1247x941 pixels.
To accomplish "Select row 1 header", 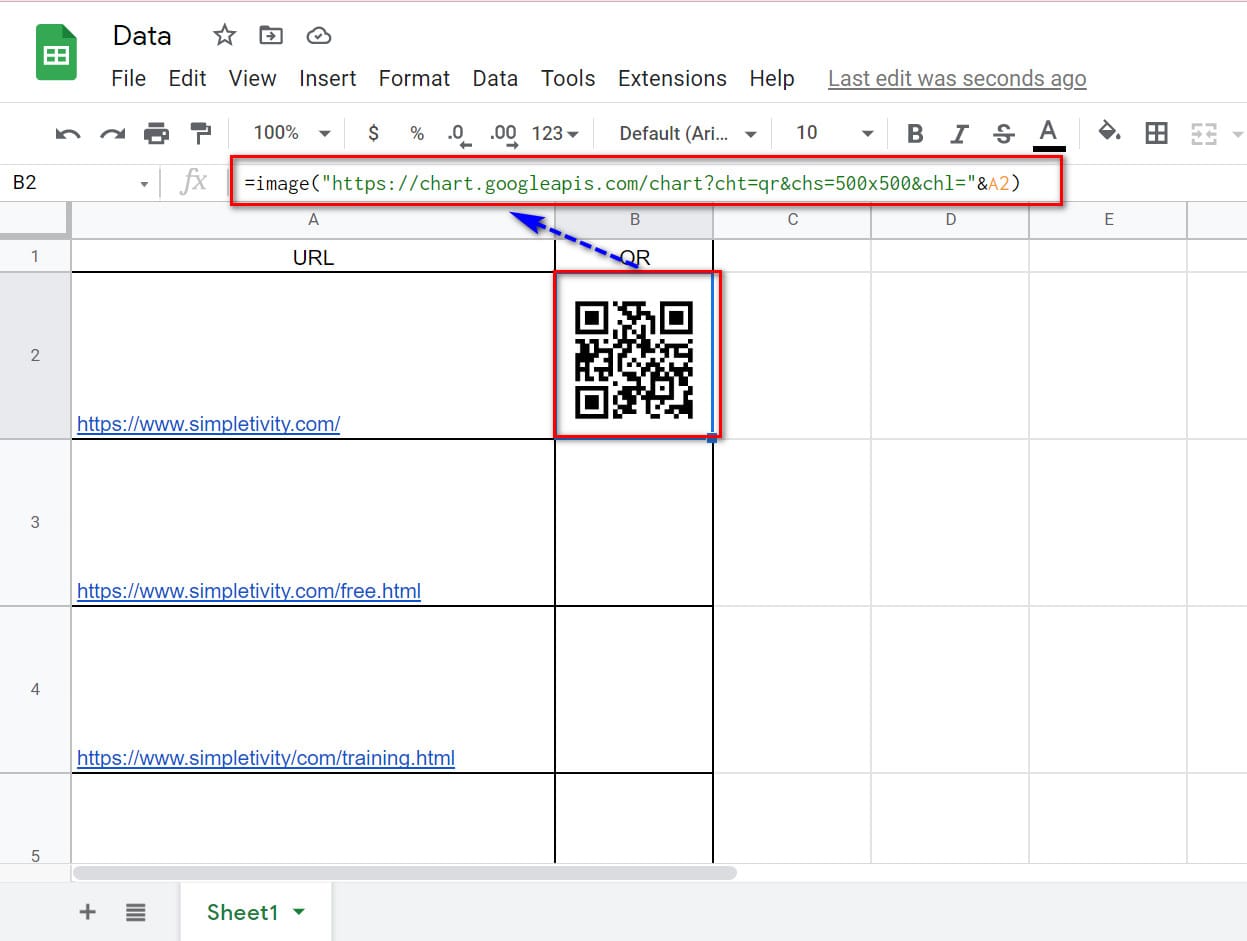I will tap(35, 256).
